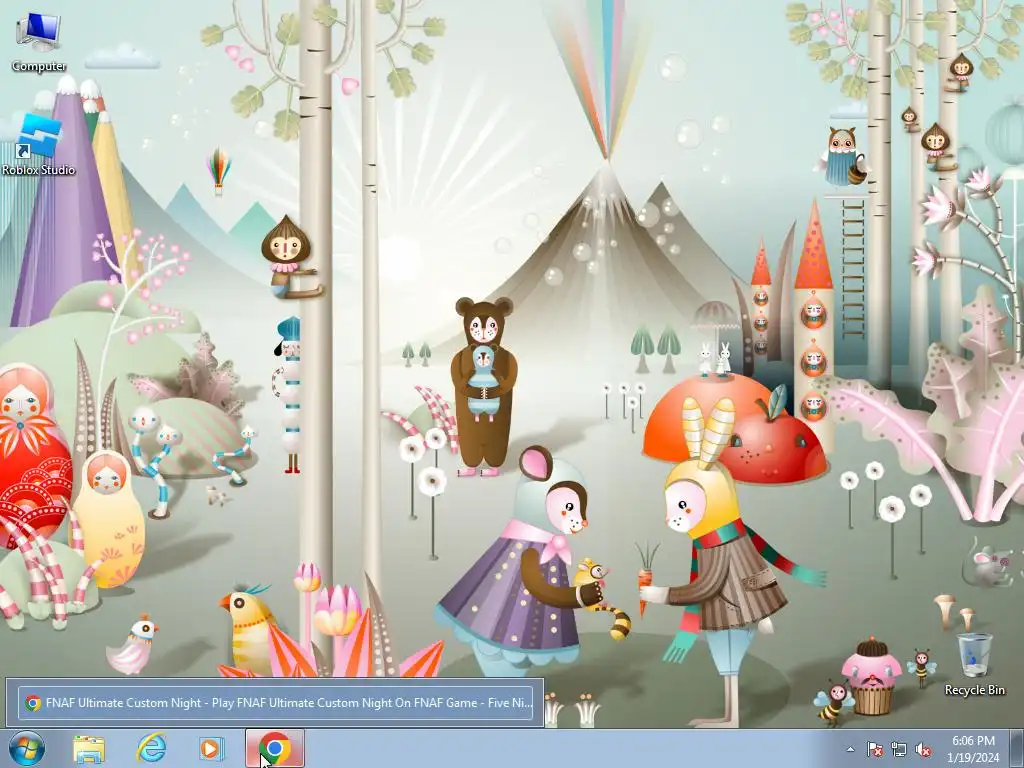Select the Roblox Studio shortcut icon
This screenshot has width=1024, height=768.
tap(39, 144)
